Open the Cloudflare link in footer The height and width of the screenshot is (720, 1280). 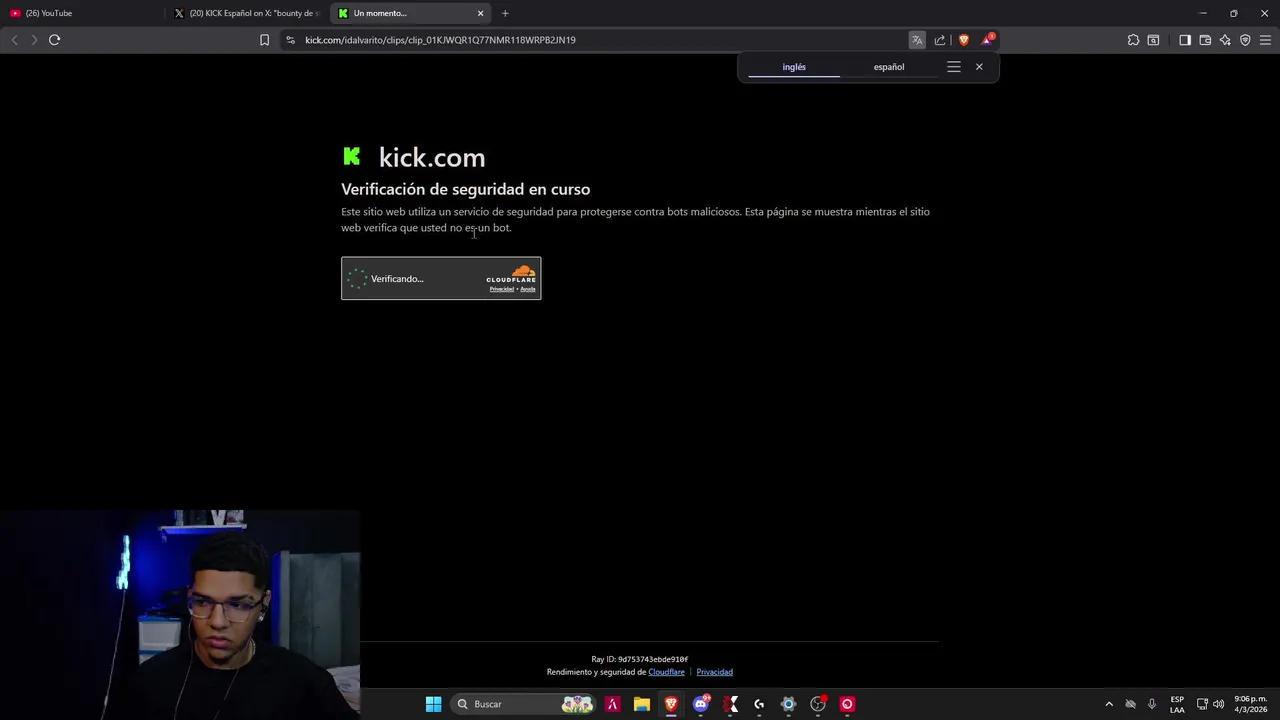(666, 672)
